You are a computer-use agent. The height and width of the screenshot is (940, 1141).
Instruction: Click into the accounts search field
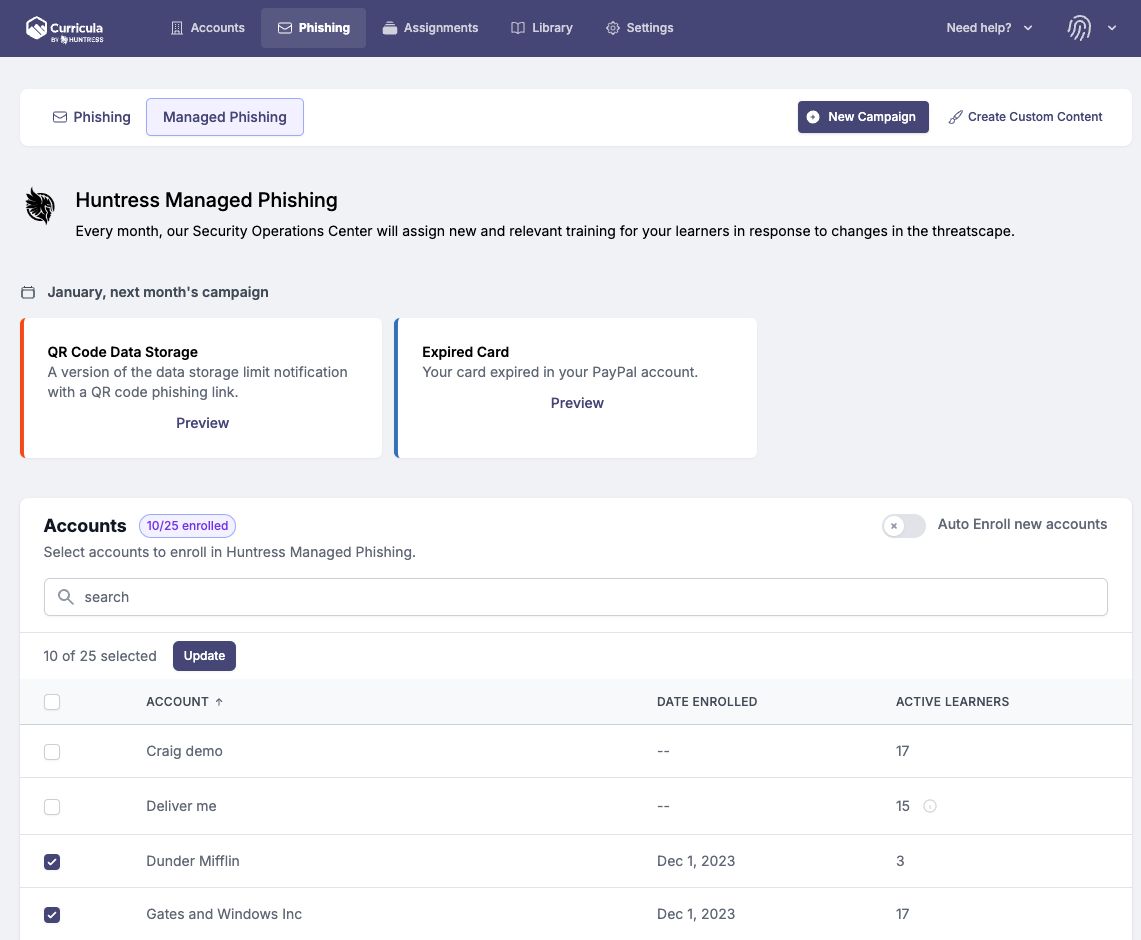click(x=576, y=597)
